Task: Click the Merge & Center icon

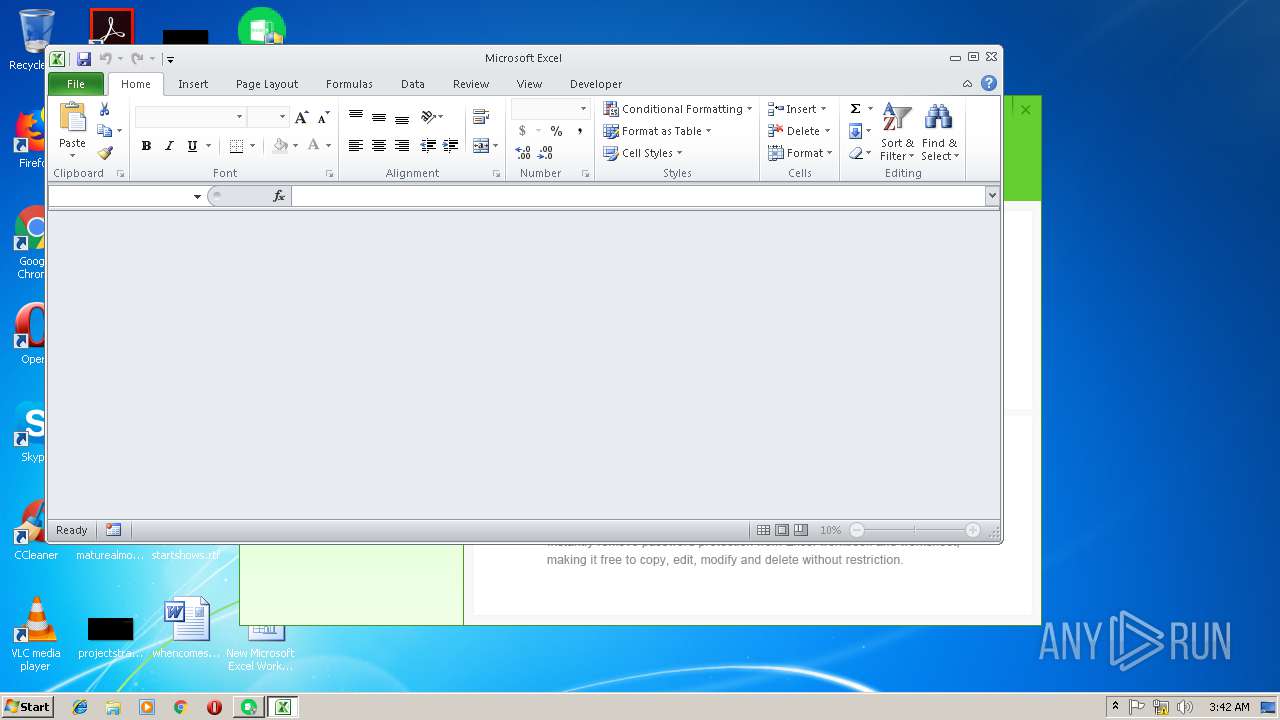Action: click(481, 146)
